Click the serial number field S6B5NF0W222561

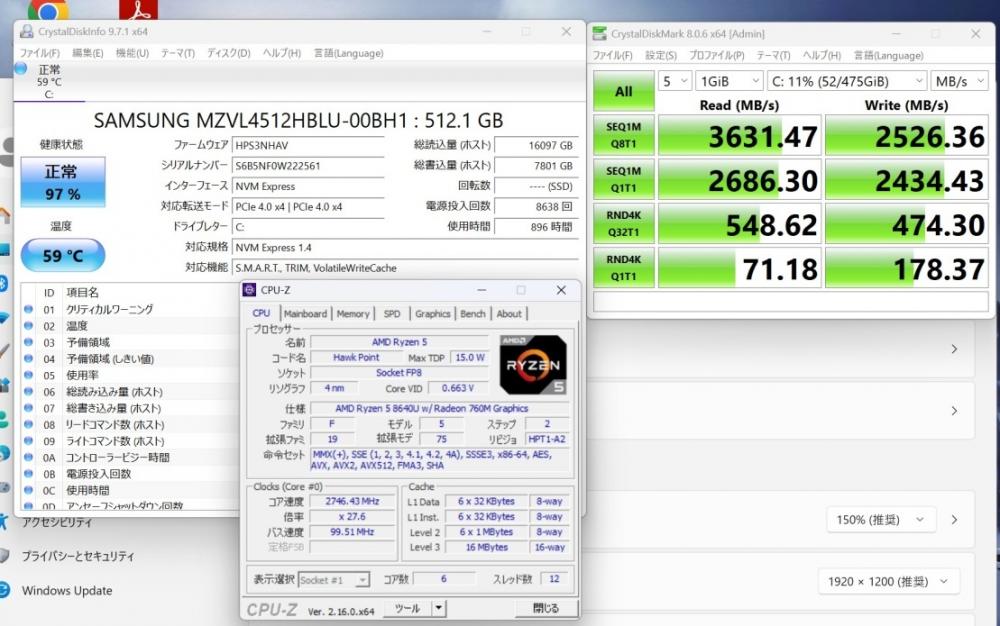(308, 166)
